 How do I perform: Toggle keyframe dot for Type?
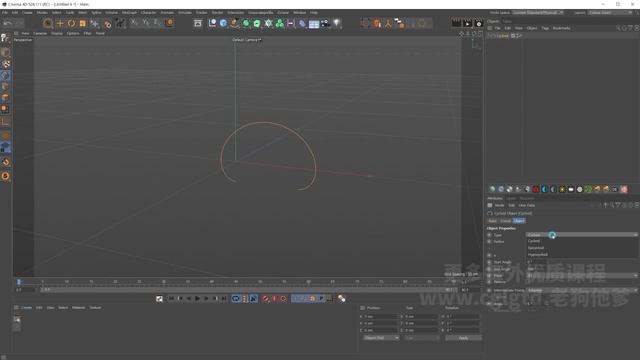pyautogui.click(x=489, y=235)
